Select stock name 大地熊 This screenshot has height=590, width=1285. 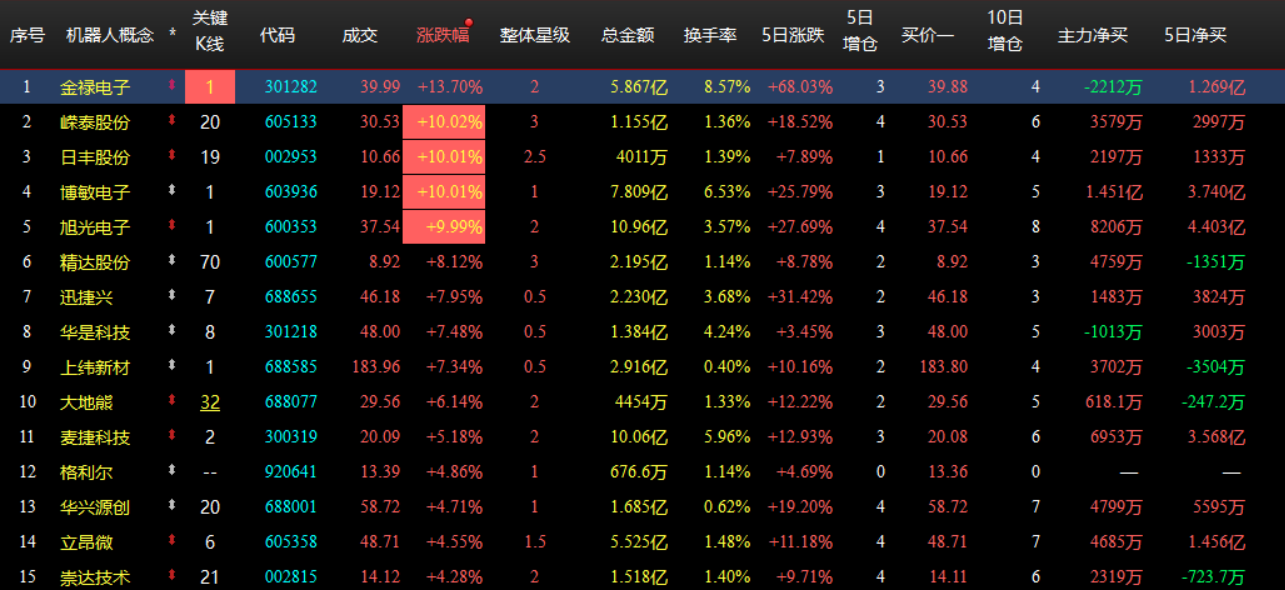(87, 402)
